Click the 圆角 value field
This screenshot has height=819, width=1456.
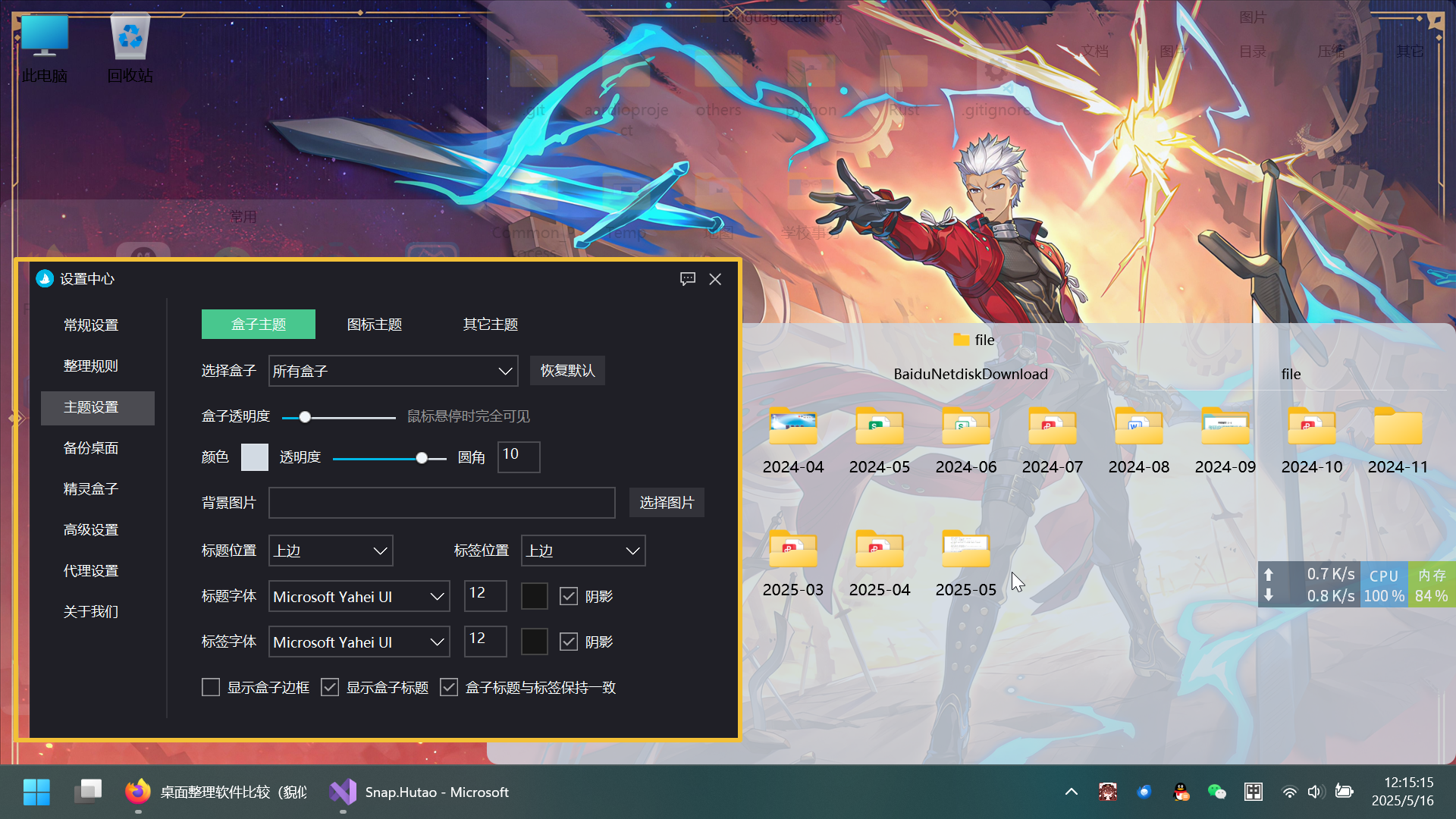[x=519, y=457]
